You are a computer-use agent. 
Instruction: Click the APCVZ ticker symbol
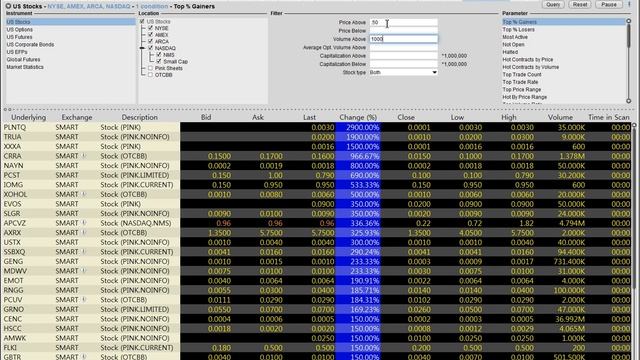coord(15,223)
